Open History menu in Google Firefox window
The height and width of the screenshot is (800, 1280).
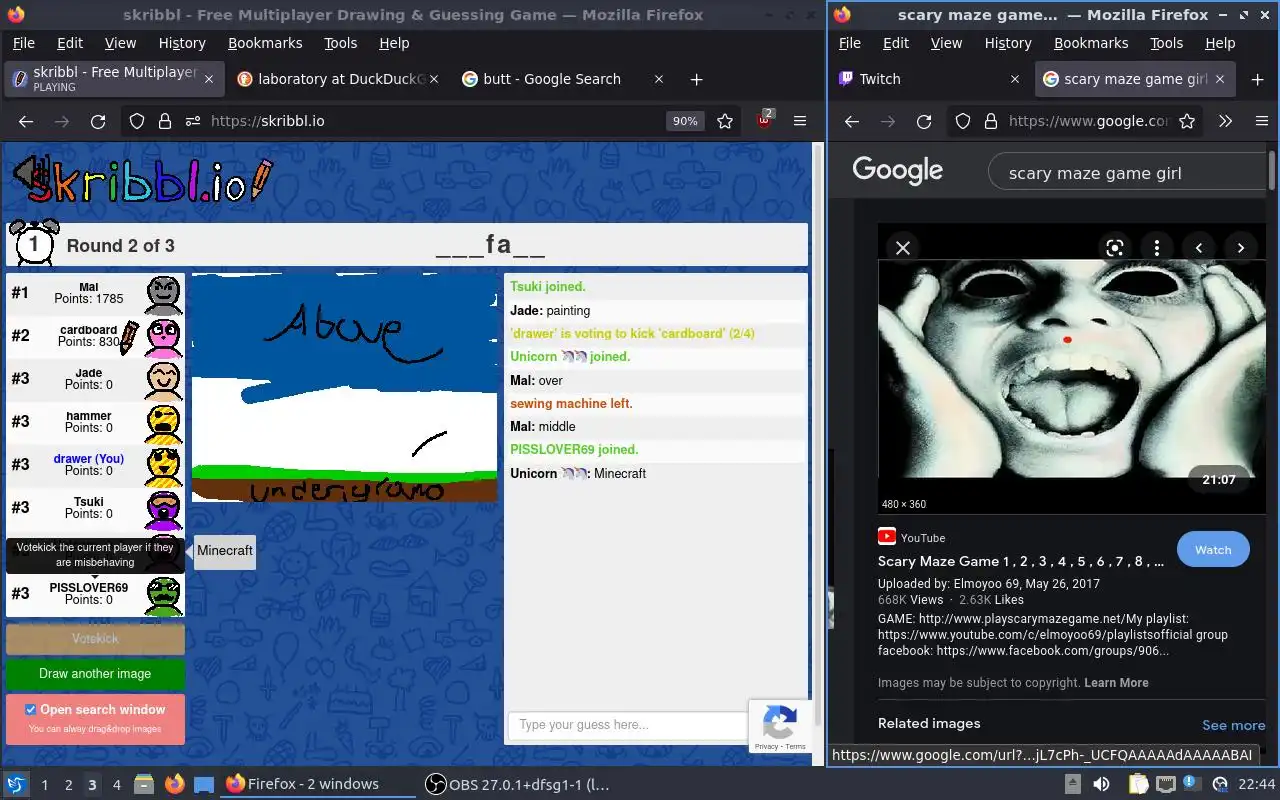click(x=1008, y=43)
